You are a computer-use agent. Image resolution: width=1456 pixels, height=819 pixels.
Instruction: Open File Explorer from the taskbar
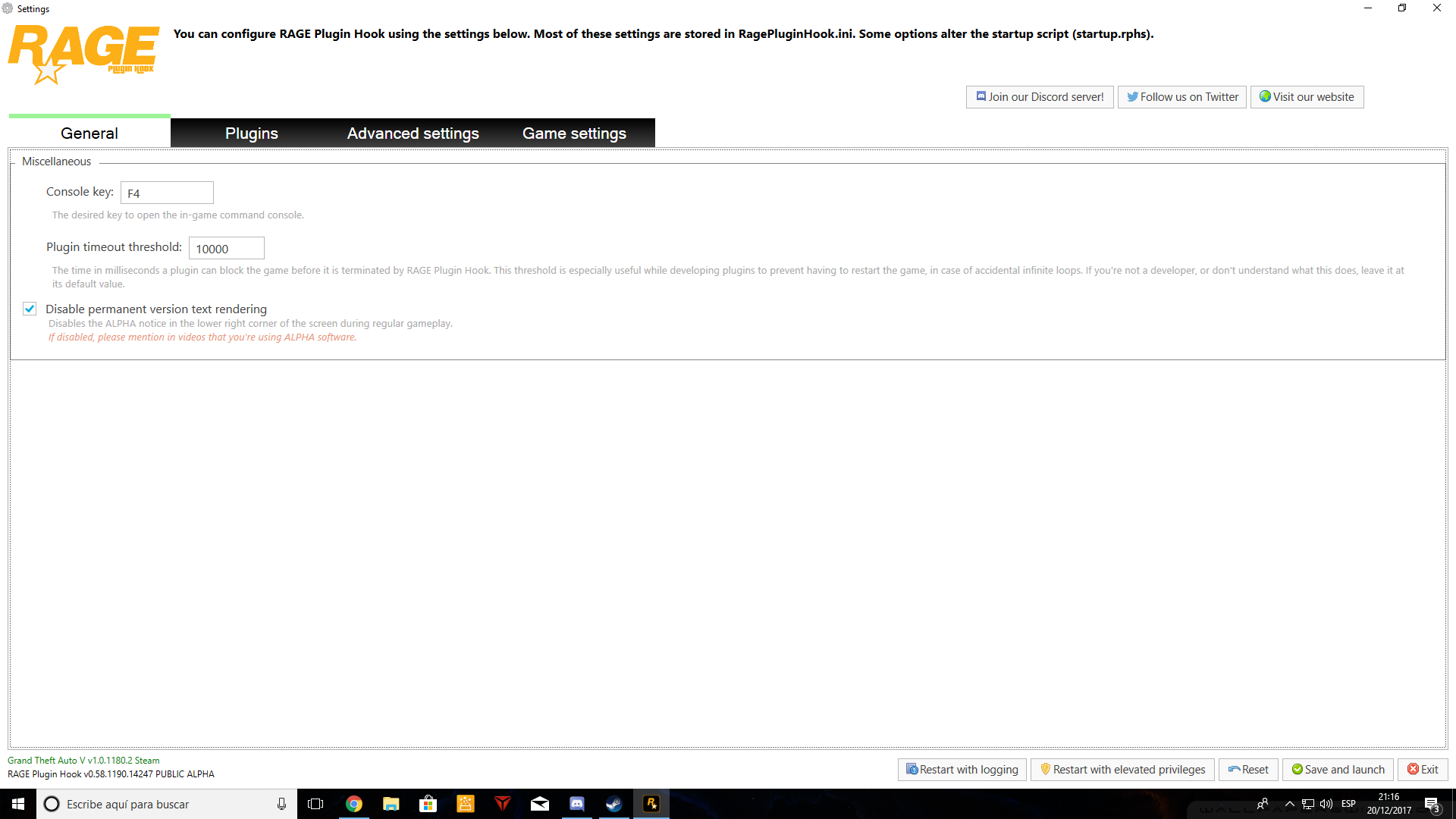[x=391, y=804]
